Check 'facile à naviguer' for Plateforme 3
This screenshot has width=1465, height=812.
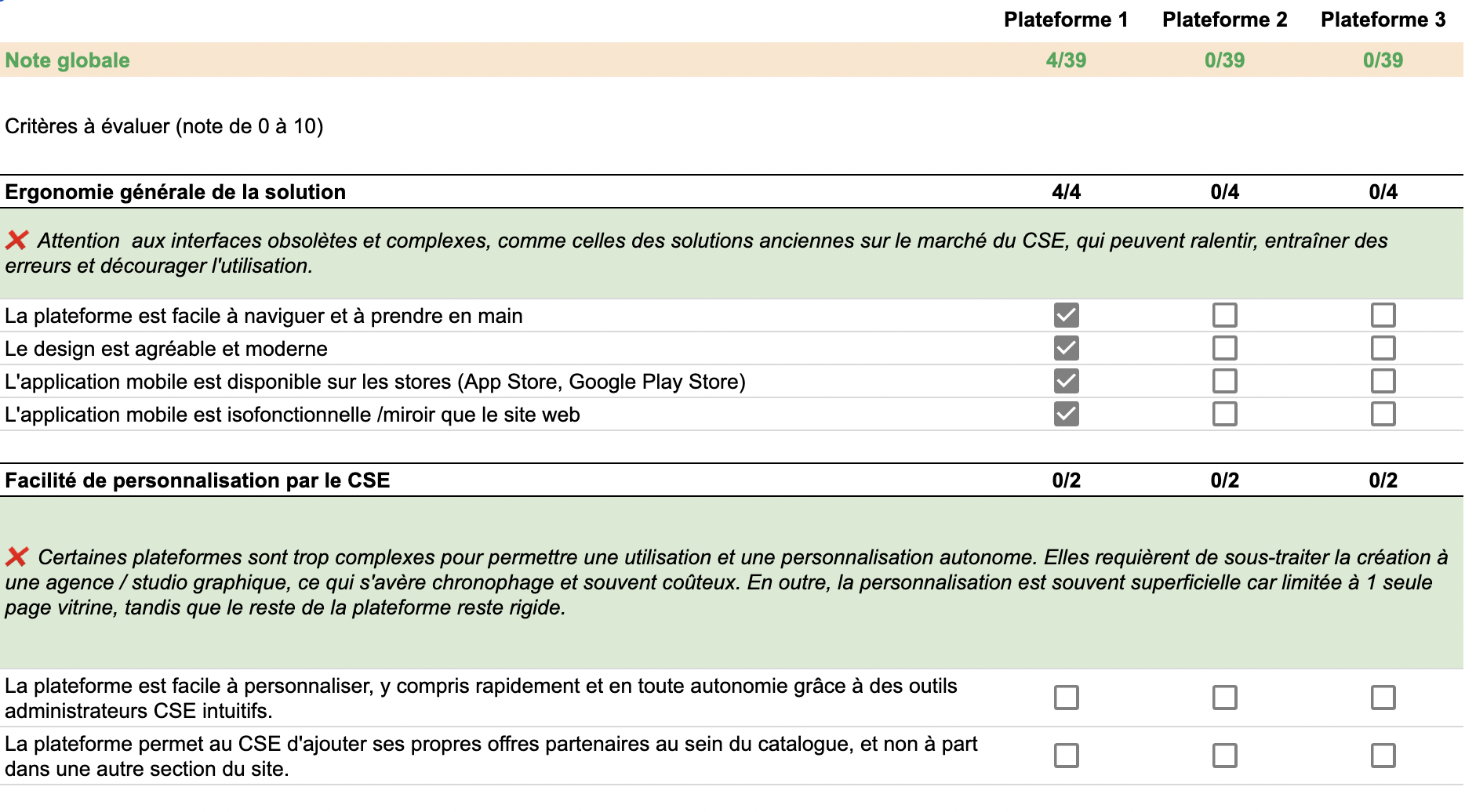[x=1383, y=315]
